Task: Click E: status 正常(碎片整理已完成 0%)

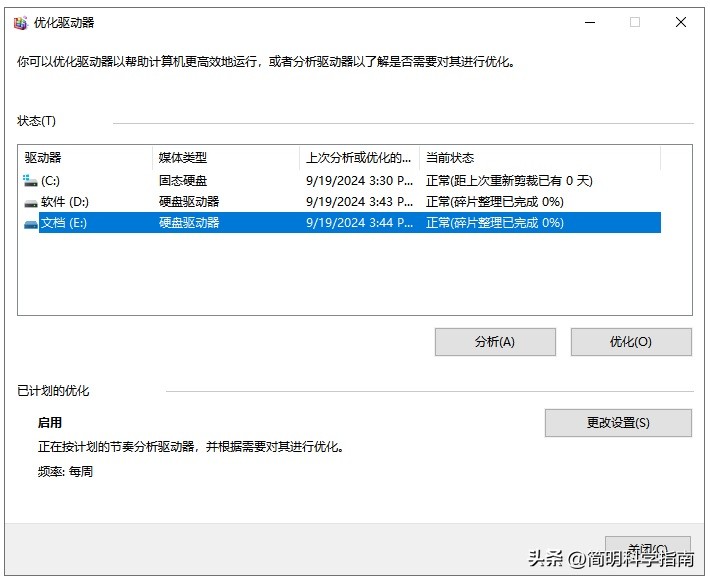Action: [495, 223]
